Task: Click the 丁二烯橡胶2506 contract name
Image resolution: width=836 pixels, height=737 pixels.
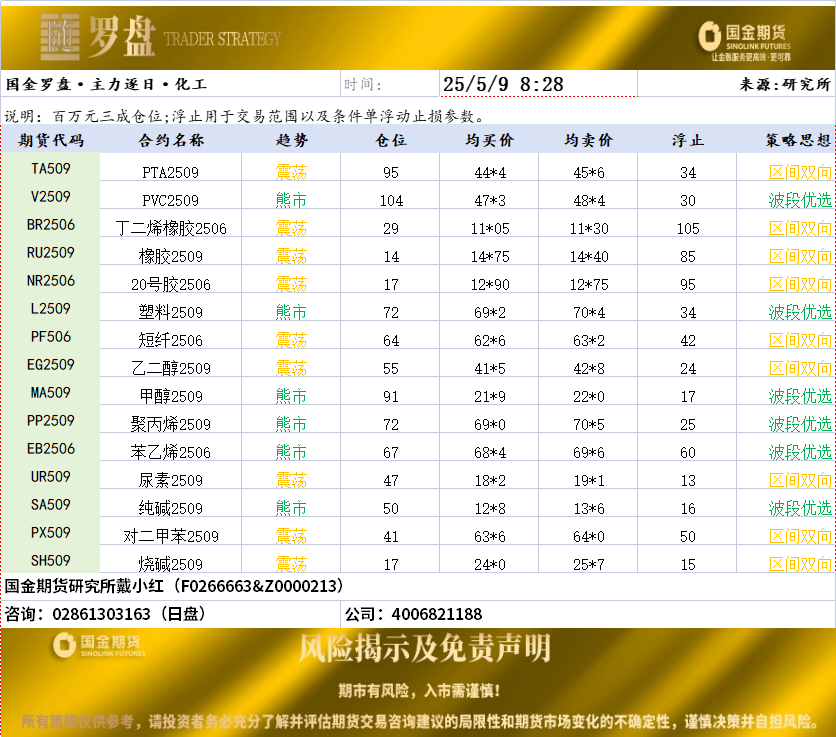Action: (171, 228)
